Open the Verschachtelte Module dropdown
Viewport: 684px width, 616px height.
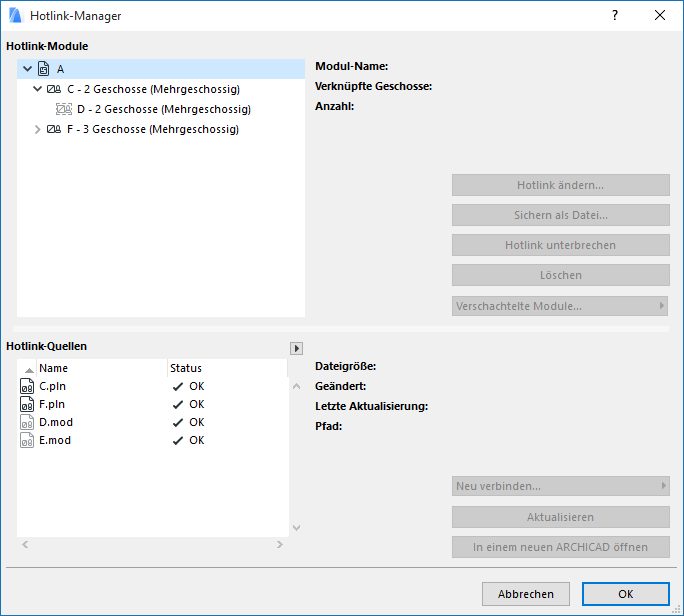tap(560, 306)
